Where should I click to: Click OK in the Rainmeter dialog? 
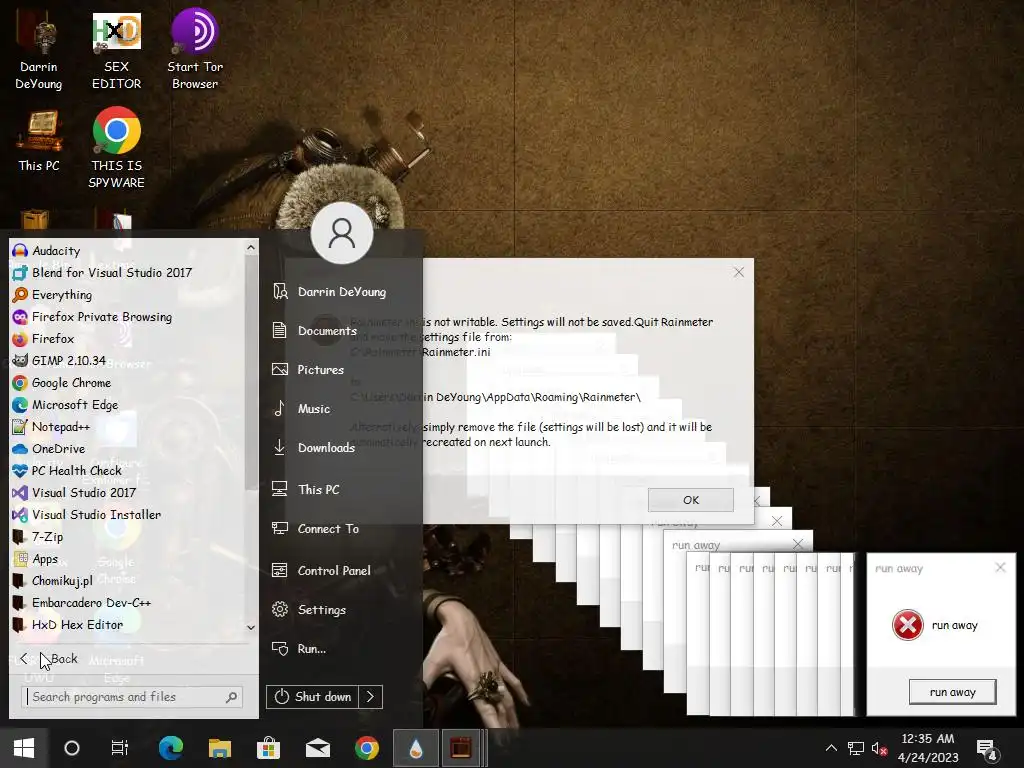pyautogui.click(x=691, y=500)
